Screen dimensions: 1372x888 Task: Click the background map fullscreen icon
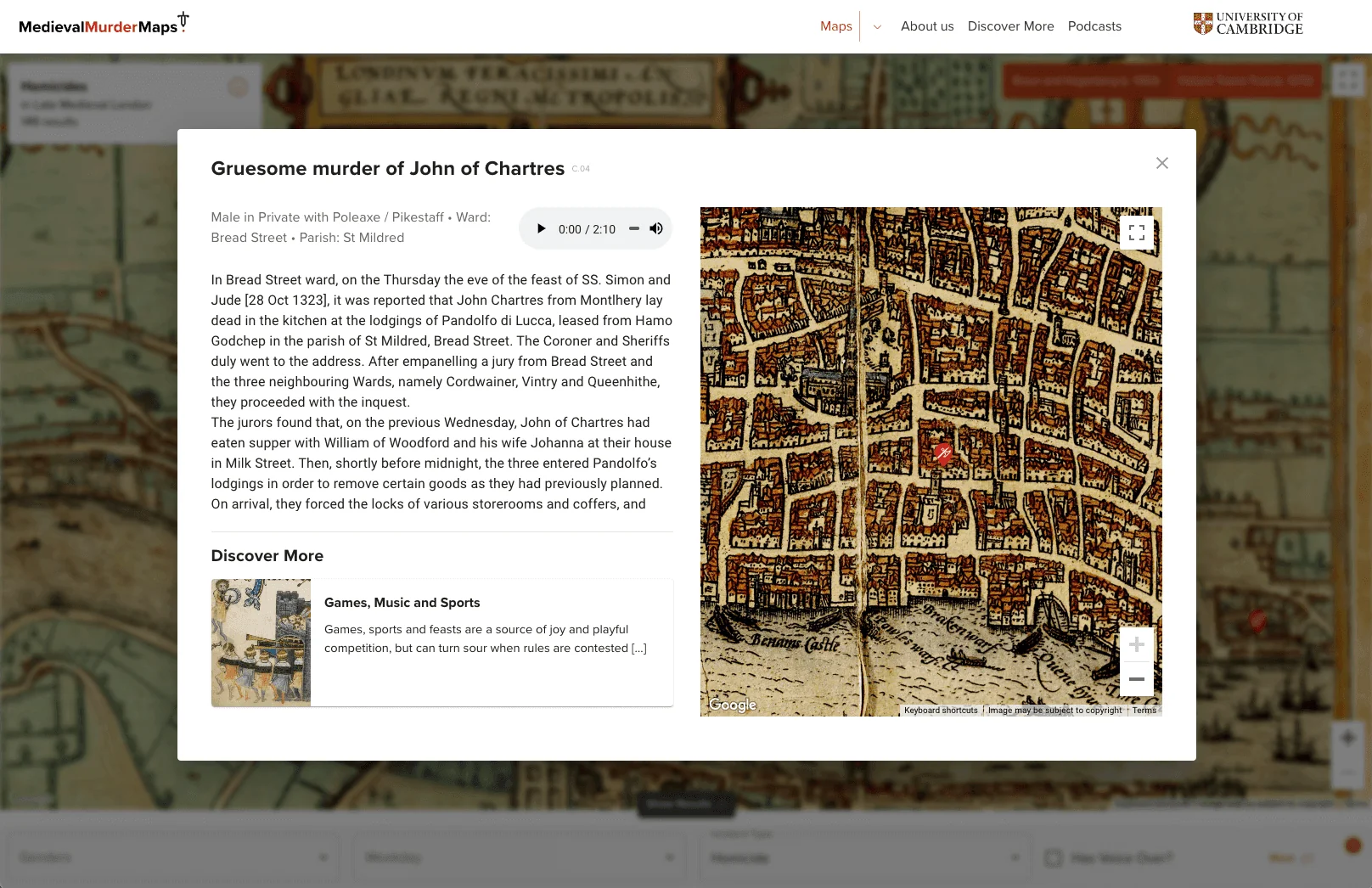[1347, 81]
